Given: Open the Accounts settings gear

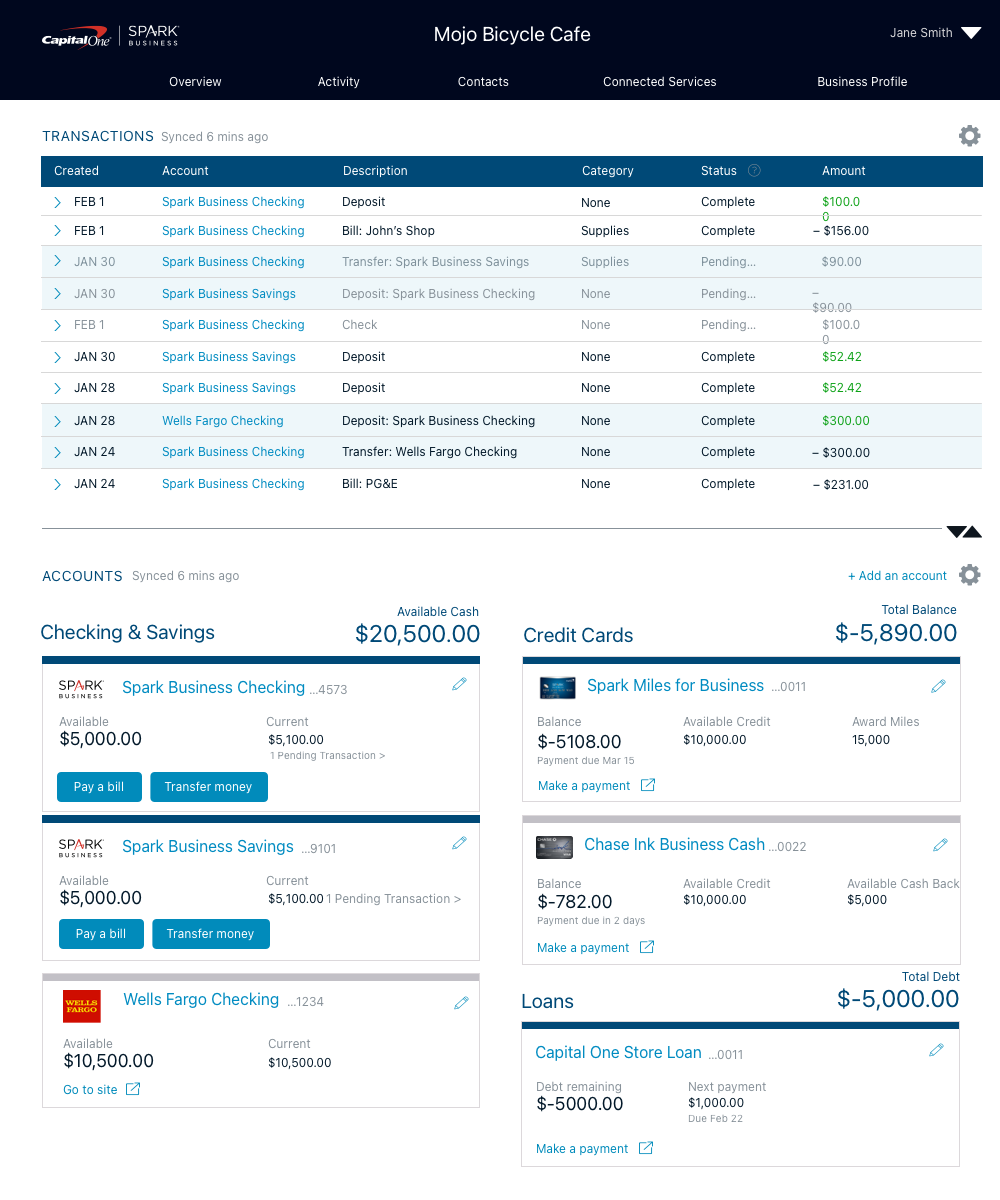Looking at the screenshot, I should (x=969, y=575).
